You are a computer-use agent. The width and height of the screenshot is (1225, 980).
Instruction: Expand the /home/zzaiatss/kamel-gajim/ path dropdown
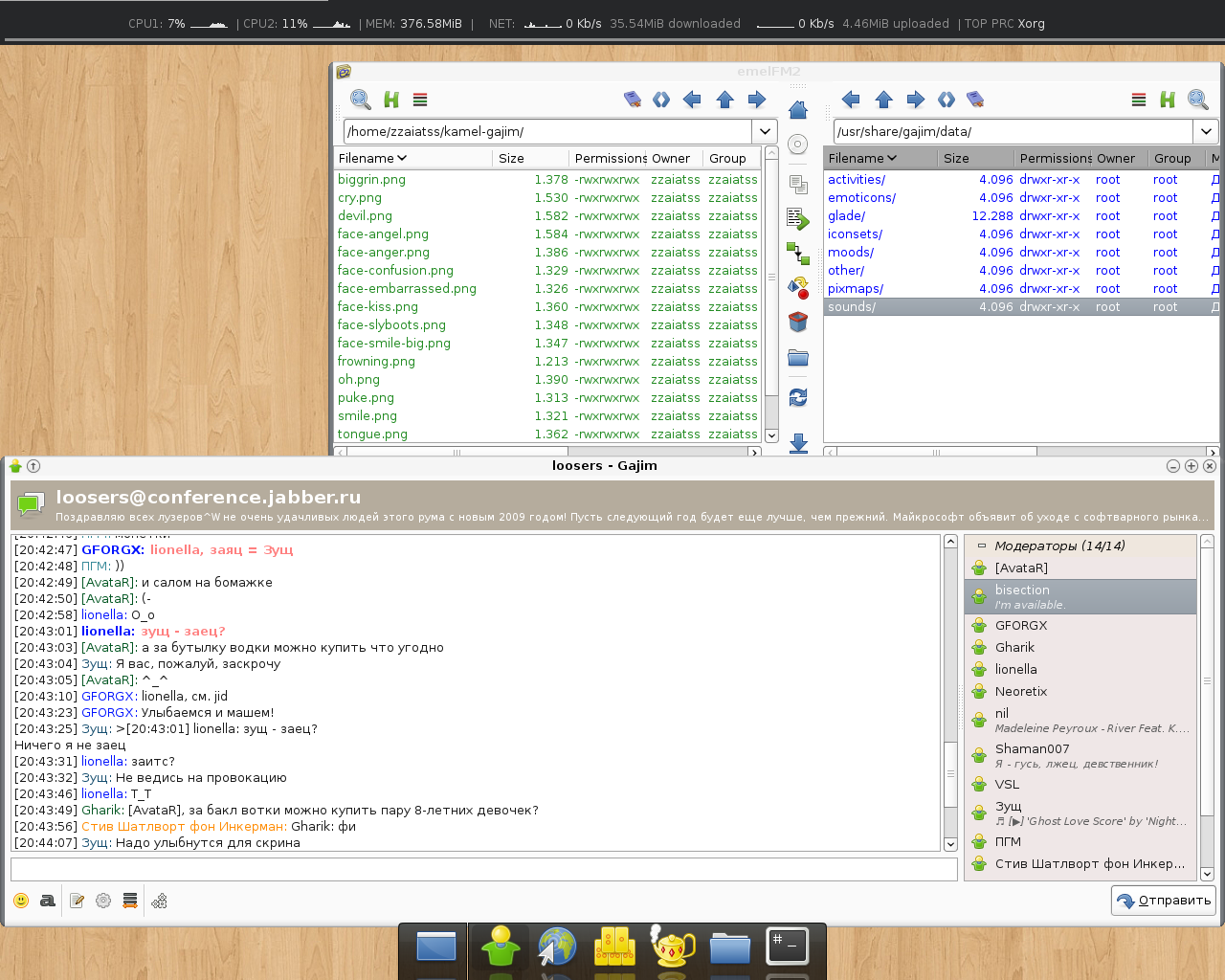(x=765, y=132)
